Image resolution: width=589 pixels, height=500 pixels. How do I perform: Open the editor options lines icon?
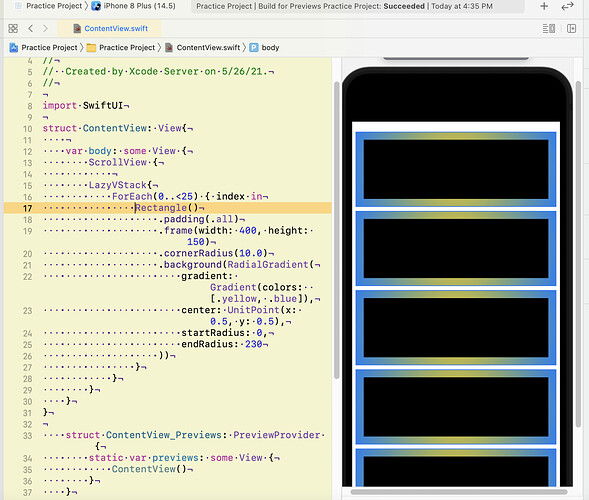click(x=548, y=29)
